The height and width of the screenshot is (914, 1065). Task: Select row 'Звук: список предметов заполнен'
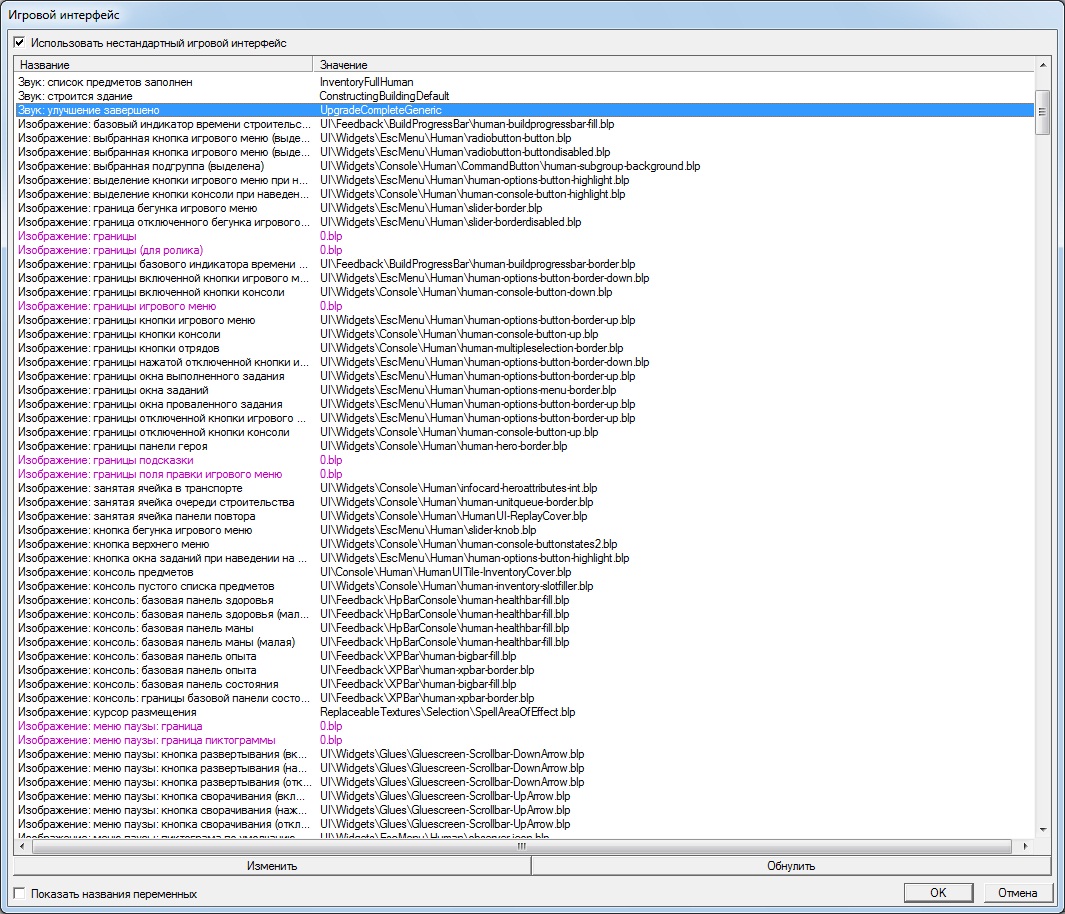pyautogui.click(x=524, y=82)
